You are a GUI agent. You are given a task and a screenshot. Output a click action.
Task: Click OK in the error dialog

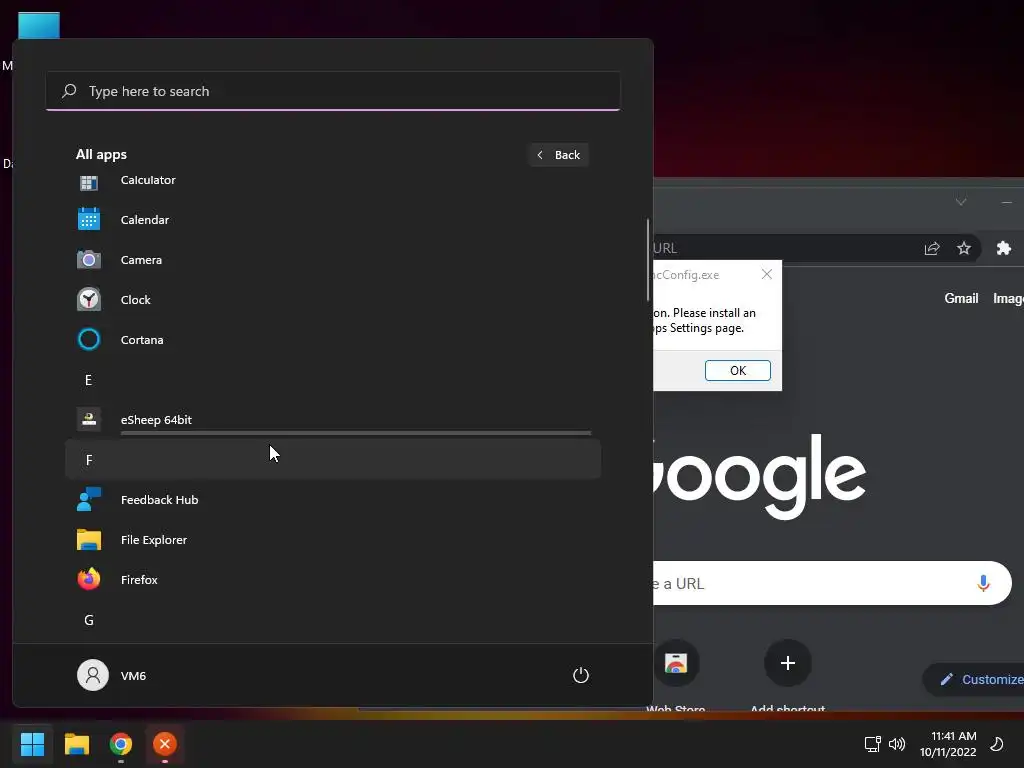738,370
